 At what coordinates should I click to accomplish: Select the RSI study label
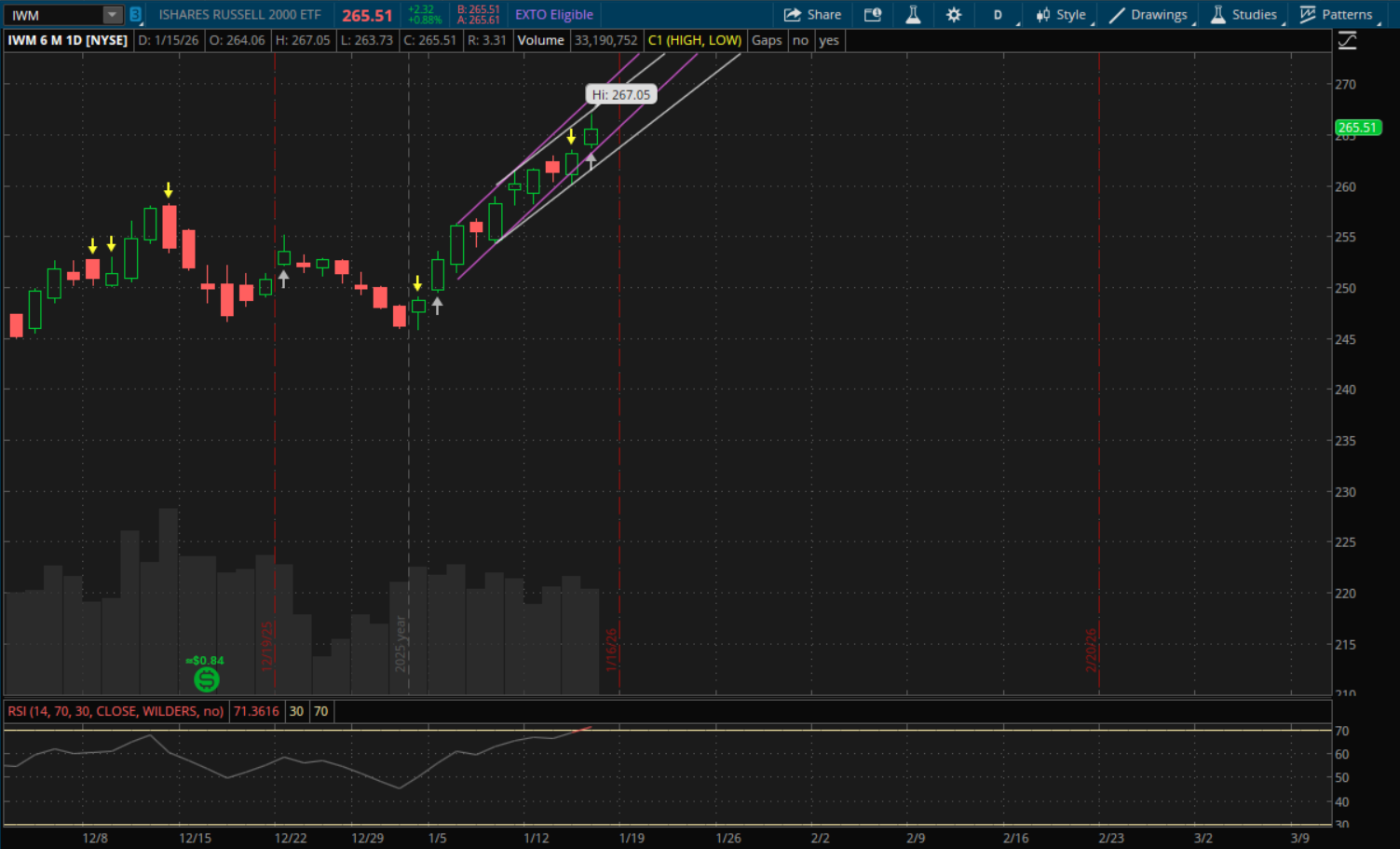[x=116, y=711]
